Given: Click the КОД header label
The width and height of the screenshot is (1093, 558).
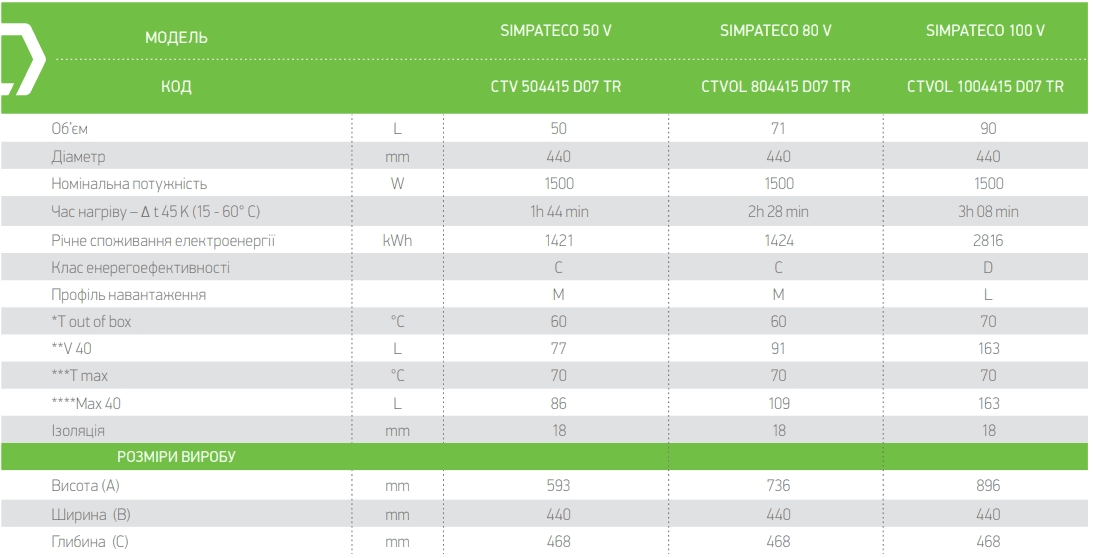Looking at the screenshot, I should (x=176, y=86).
